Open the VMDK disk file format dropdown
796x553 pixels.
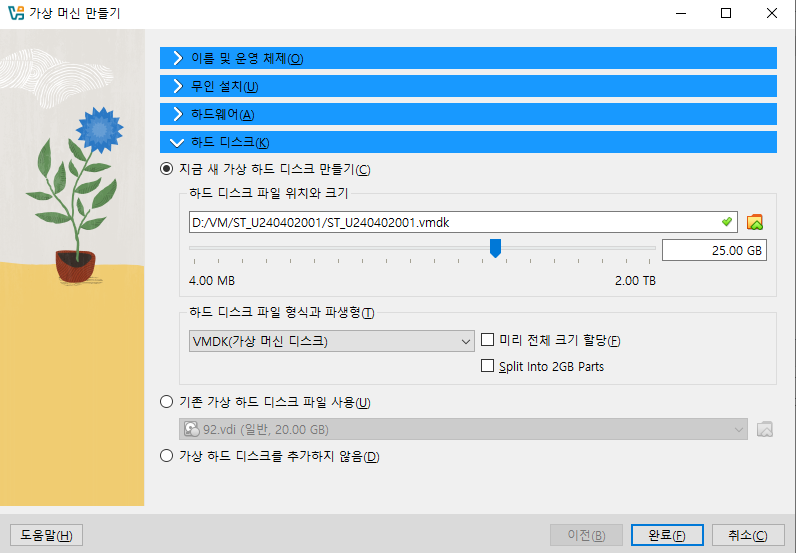point(331,341)
